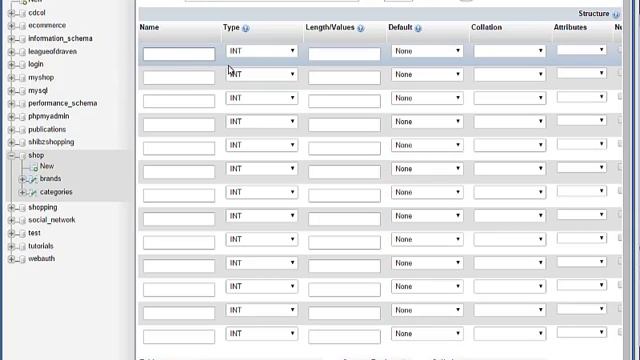
Task: Click the Name column header
Action: 149,27
